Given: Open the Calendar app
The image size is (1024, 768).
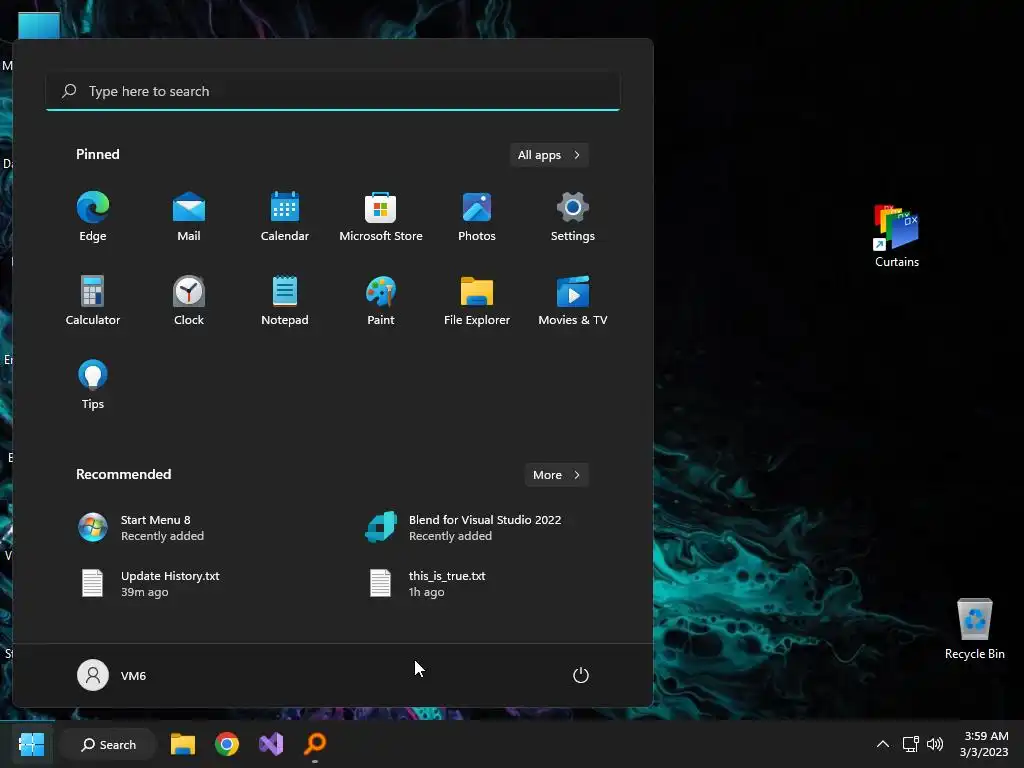Looking at the screenshot, I should pyautogui.click(x=285, y=217).
